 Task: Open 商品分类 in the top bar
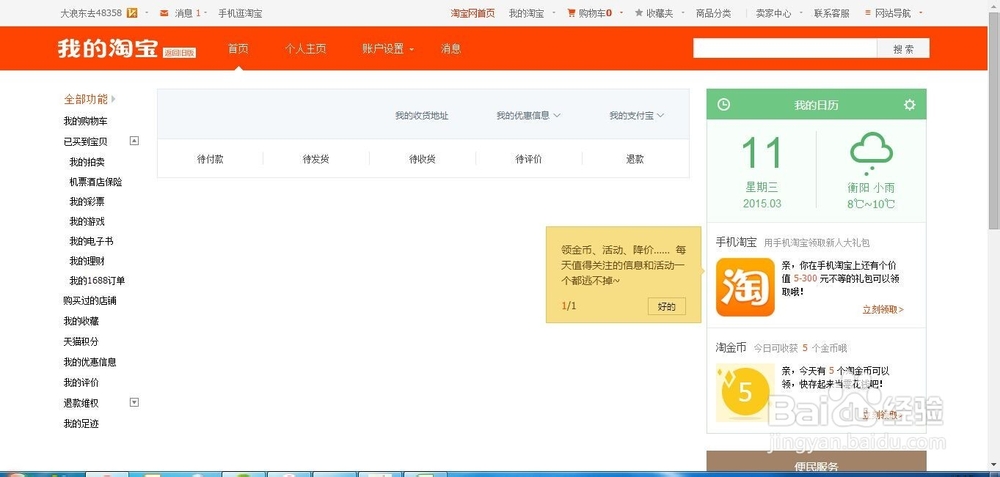[714, 13]
